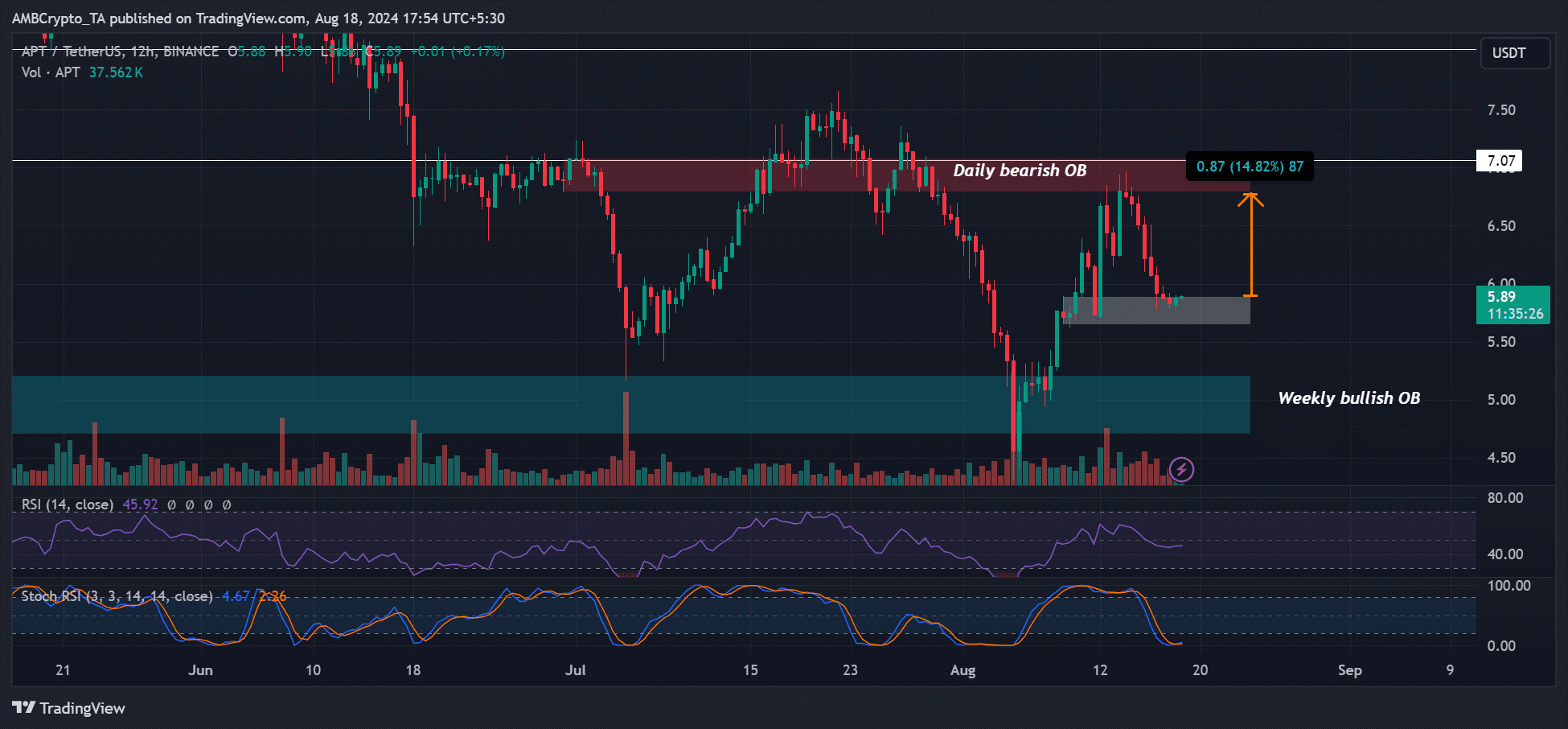Click the current price label 5.89

click(1501, 297)
